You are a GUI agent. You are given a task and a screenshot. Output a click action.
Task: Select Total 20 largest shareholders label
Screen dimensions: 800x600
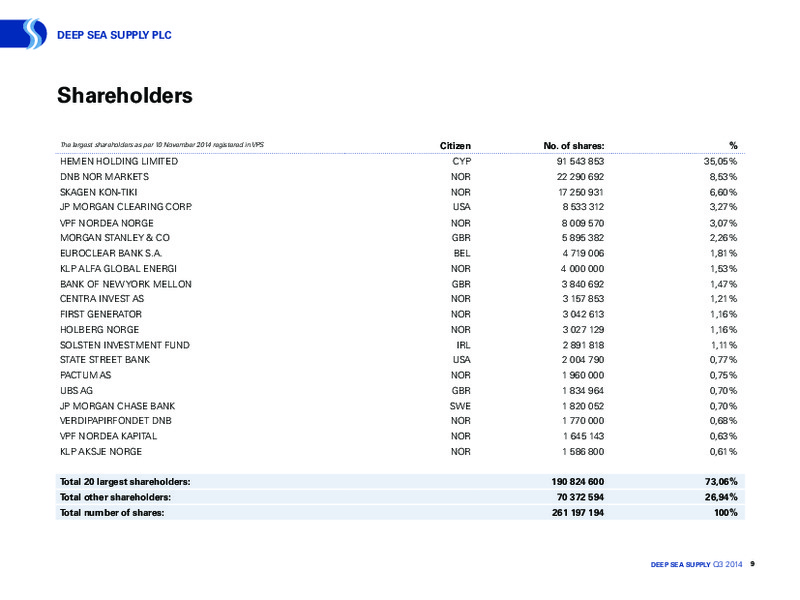pyautogui.click(x=125, y=482)
